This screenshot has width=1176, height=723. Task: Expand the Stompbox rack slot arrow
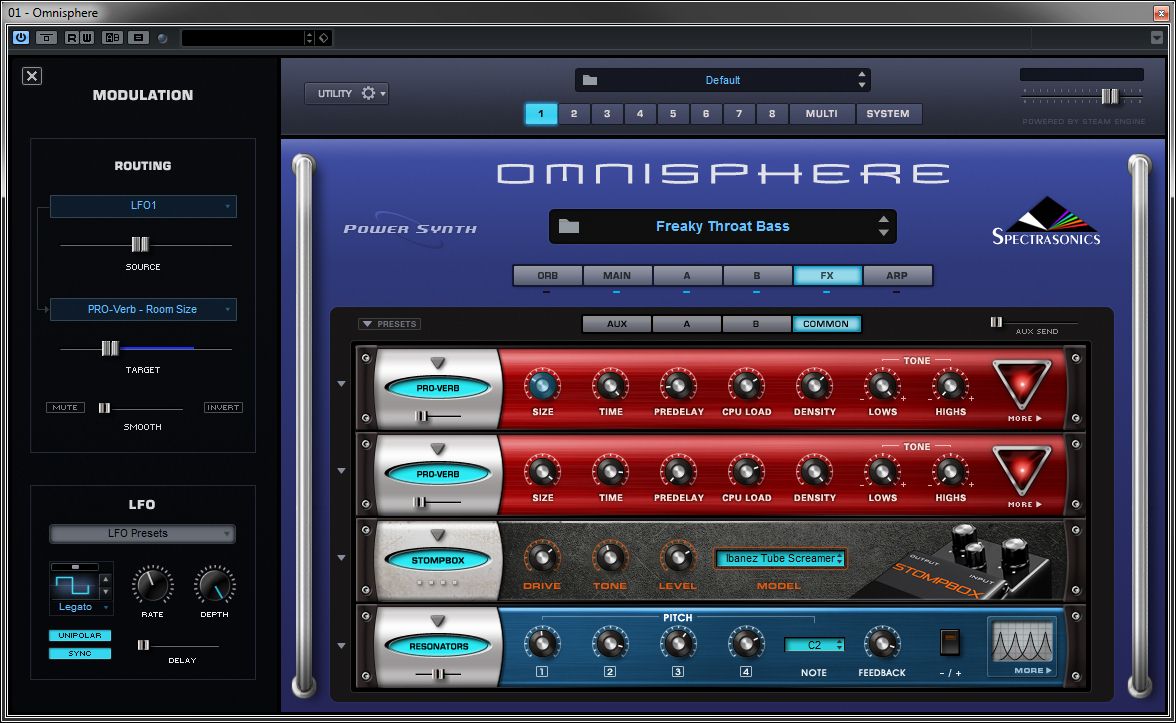[341, 558]
